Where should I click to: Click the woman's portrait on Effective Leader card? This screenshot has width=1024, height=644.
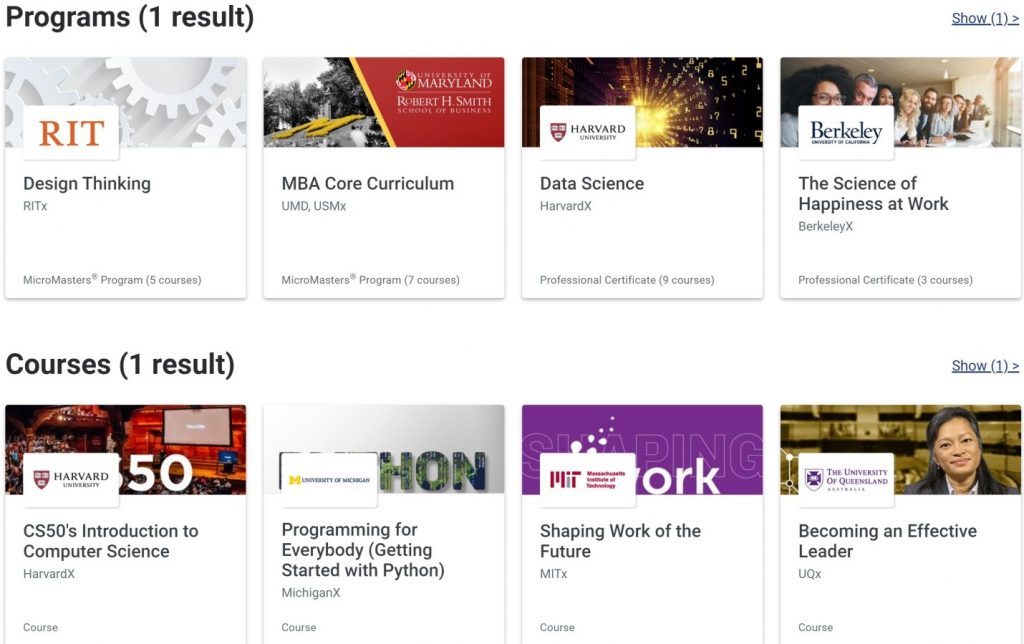(958, 451)
